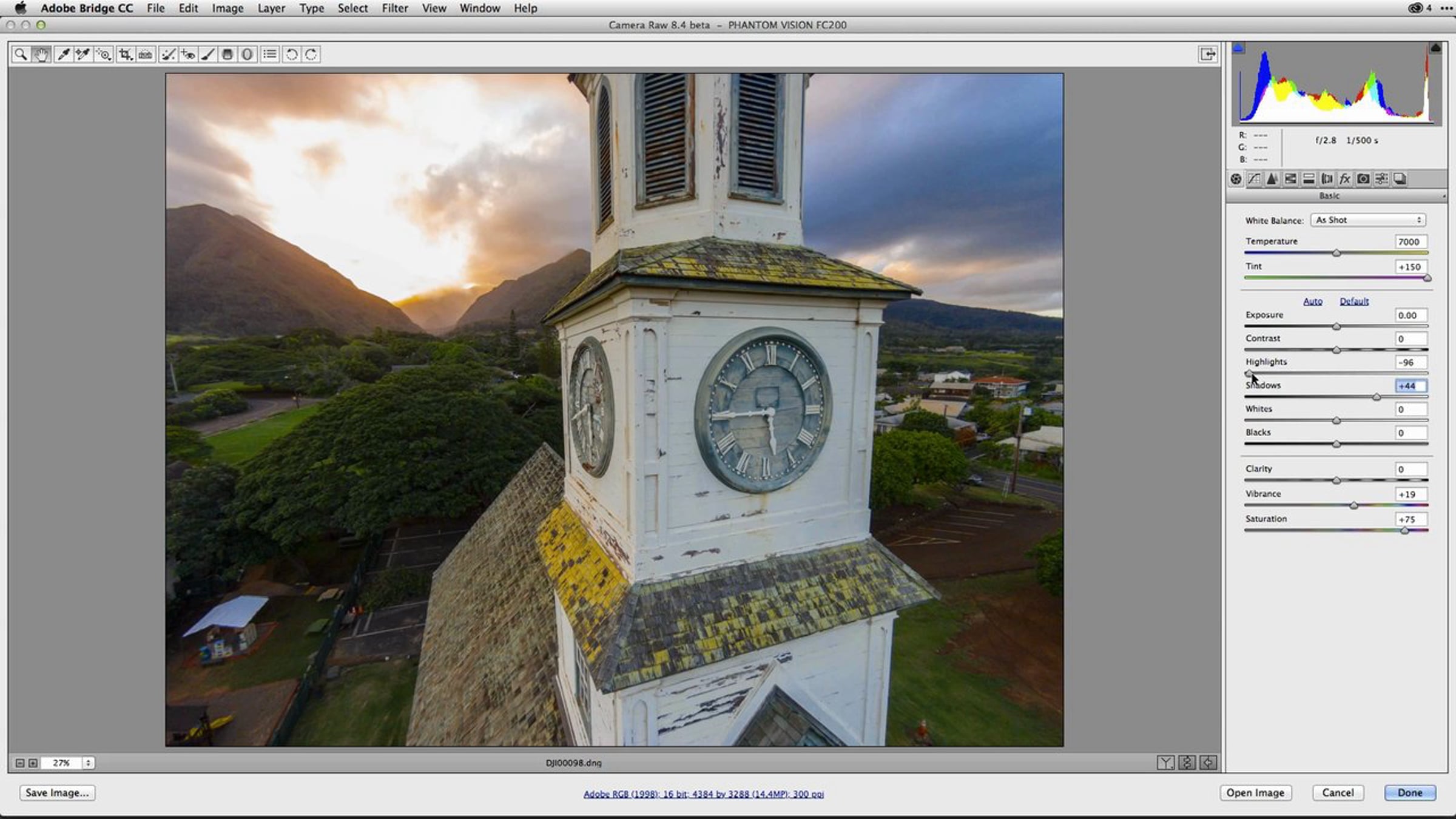1456x819 pixels.
Task: Click the Saturation slider handle
Action: coord(1404,531)
